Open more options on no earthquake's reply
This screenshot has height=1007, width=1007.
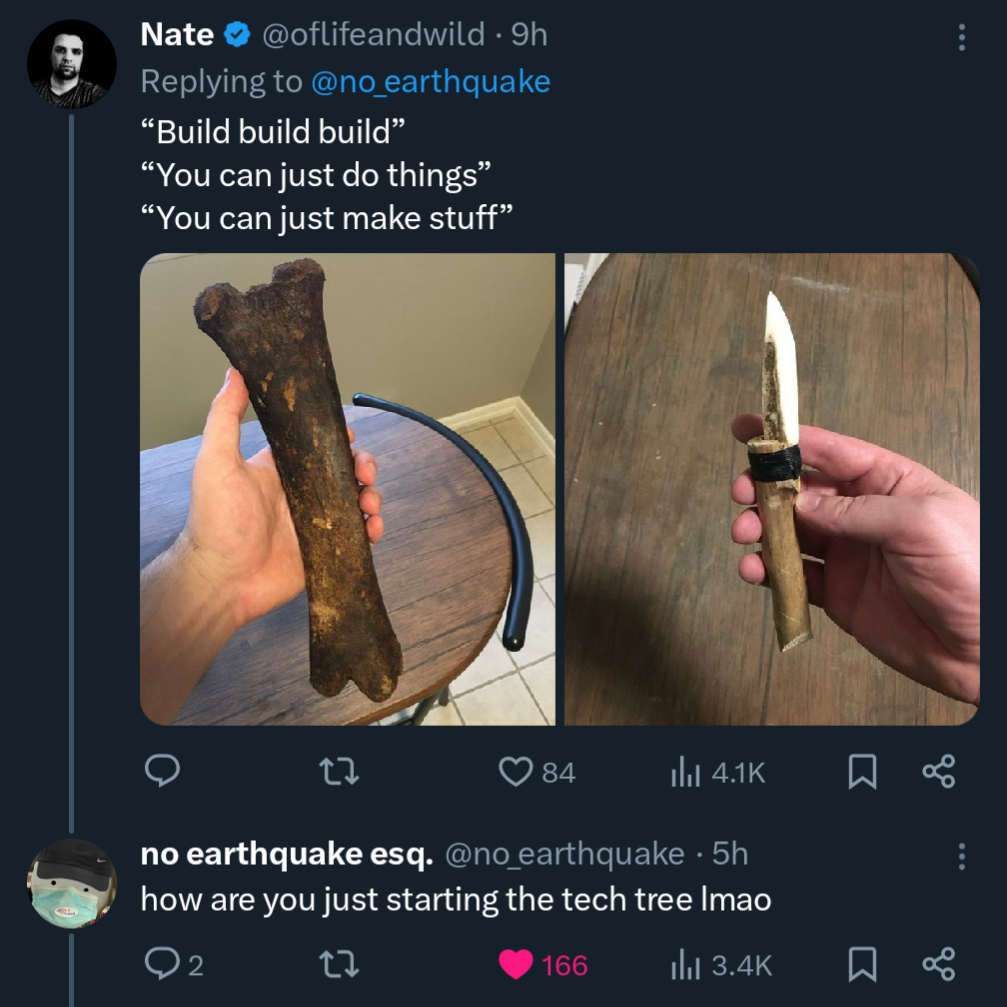(961, 857)
